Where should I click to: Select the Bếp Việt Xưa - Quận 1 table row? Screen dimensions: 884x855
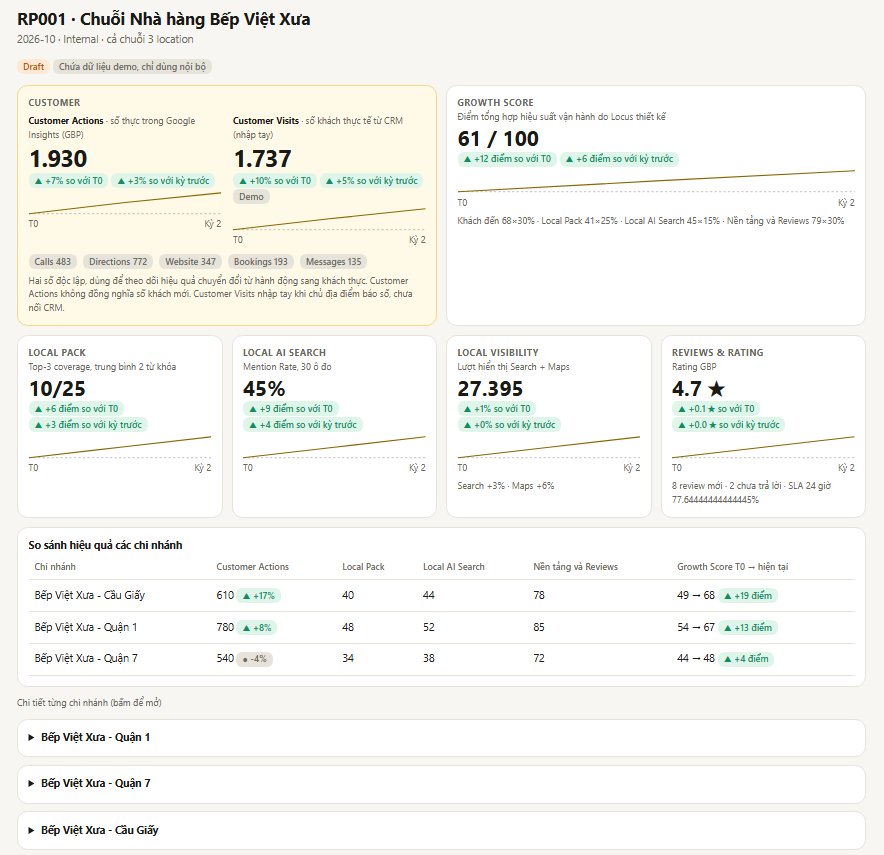(441, 627)
